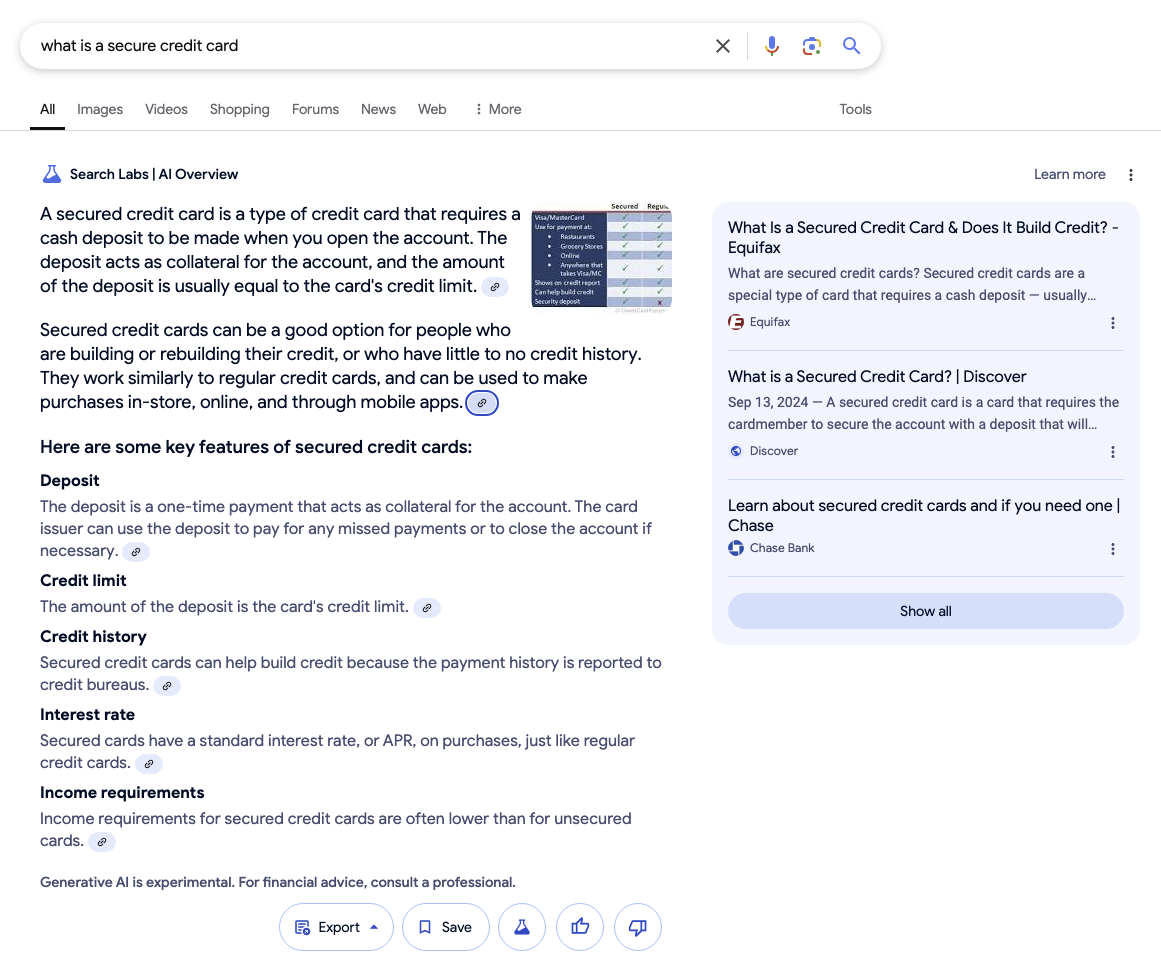The image size is (1161, 962).
Task: Open the More search options menu
Action: pyautogui.click(x=497, y=109)
